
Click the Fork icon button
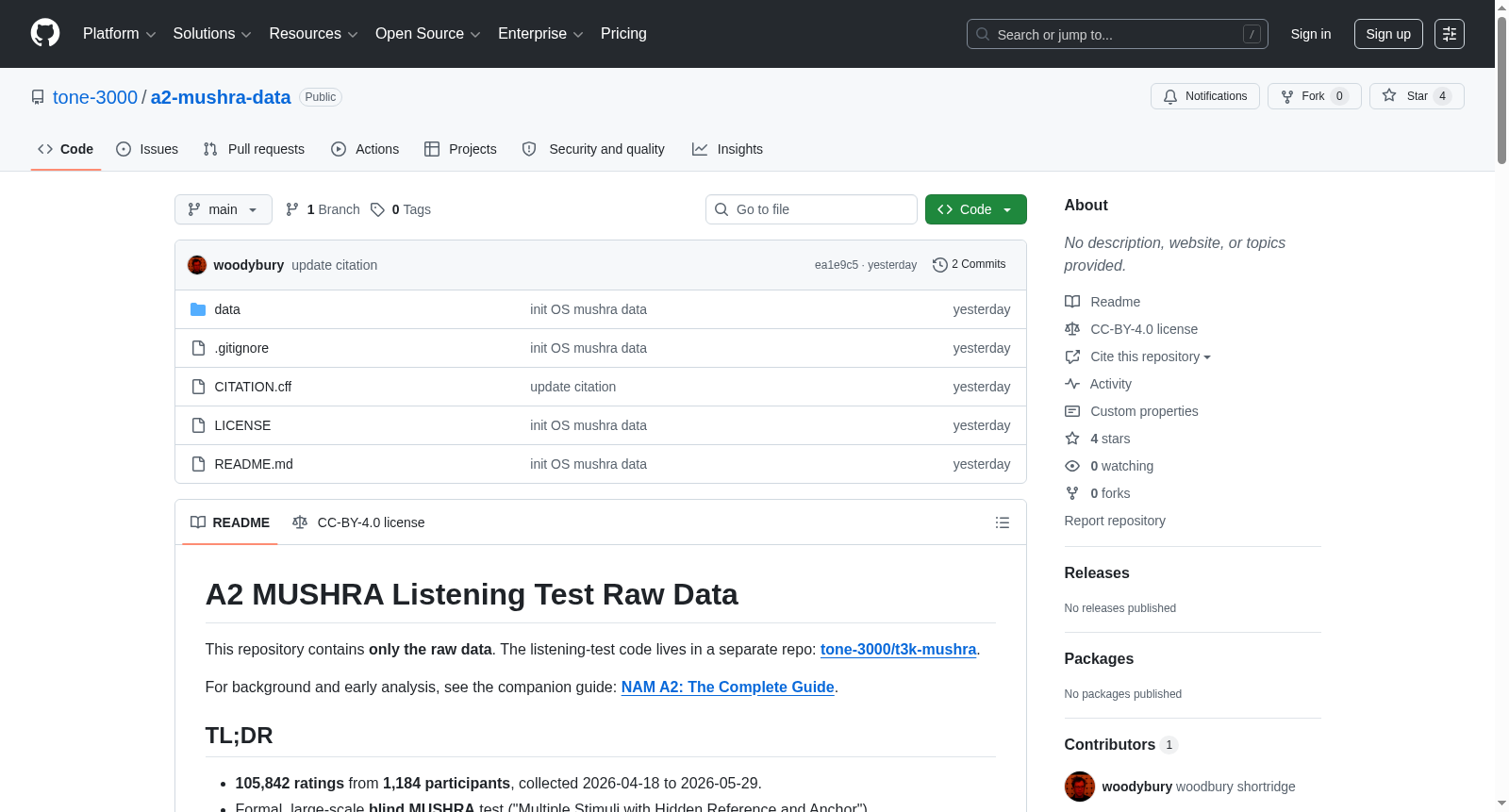[1287, 96]
